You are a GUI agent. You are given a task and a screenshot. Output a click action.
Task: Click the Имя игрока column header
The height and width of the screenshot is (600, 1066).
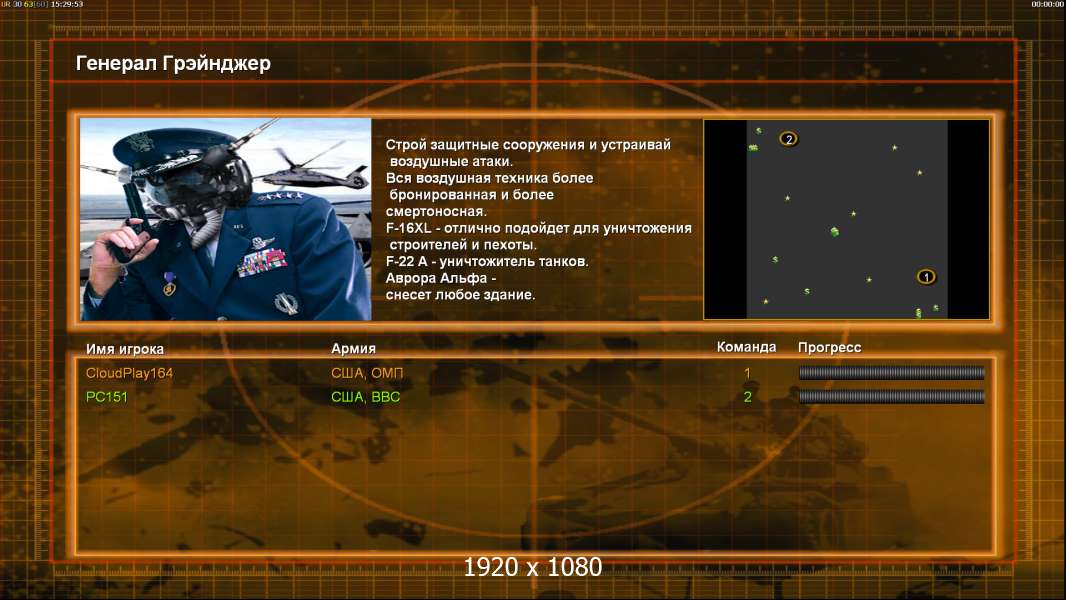coord(124,349)
